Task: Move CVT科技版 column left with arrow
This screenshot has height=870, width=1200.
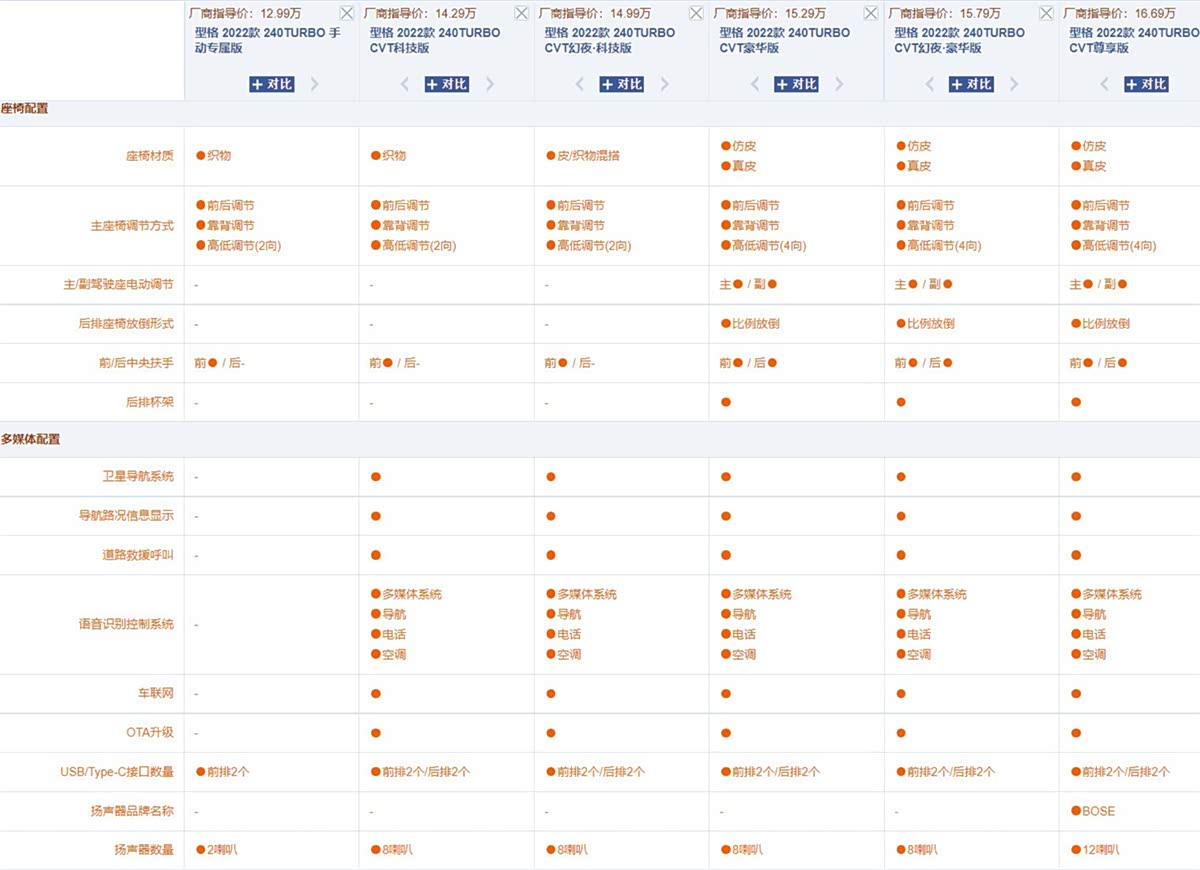Action: [406, 84]
